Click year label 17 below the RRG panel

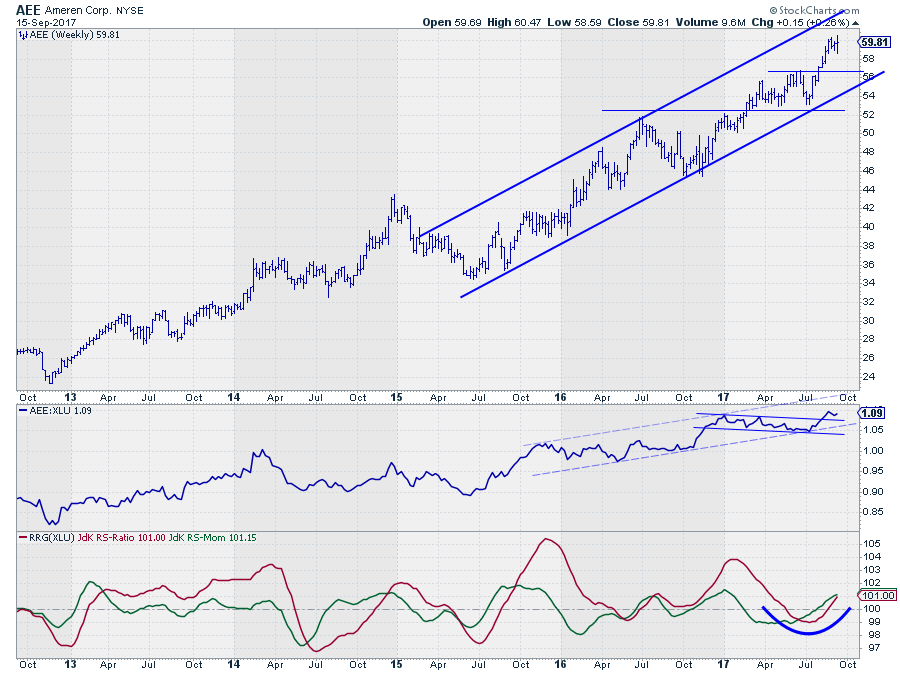723,664
